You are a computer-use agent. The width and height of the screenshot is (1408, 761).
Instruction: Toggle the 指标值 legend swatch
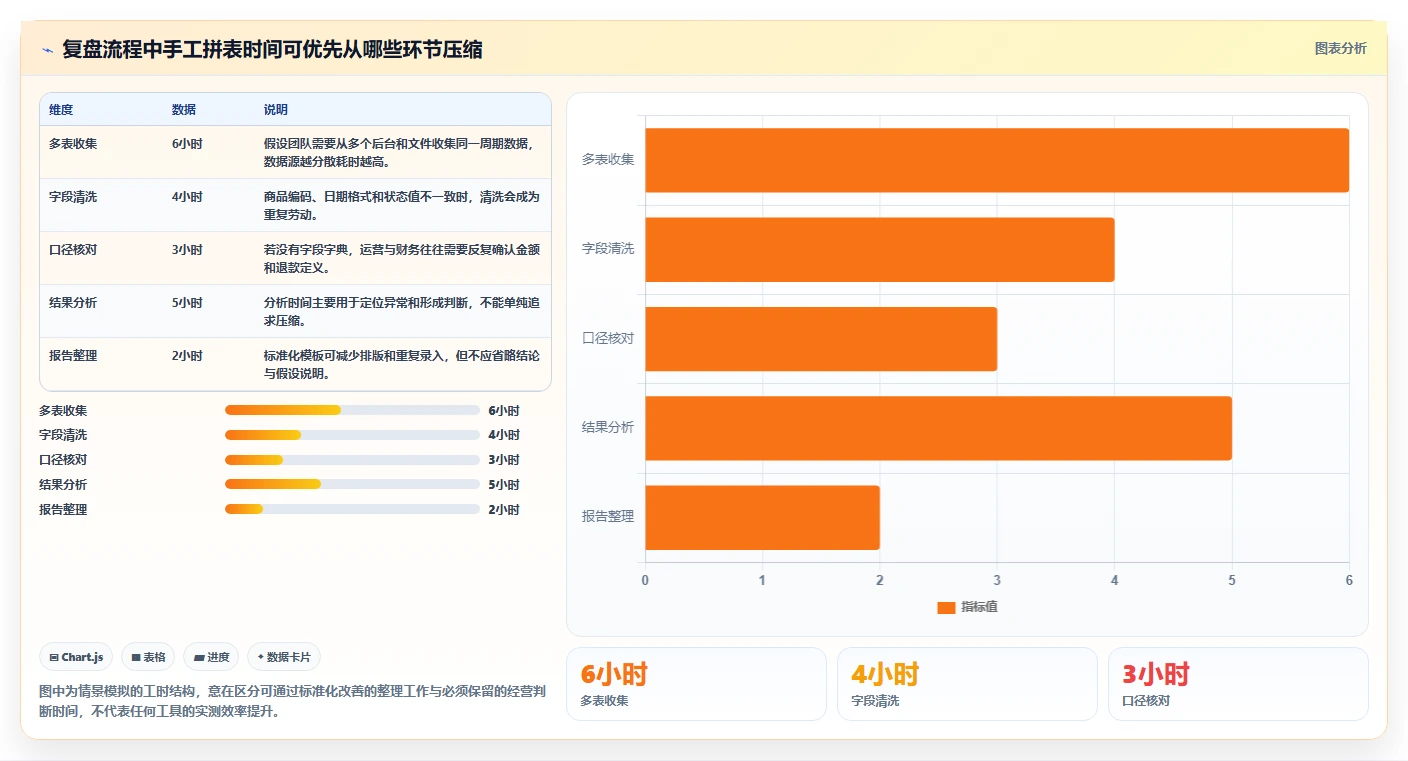click(x=946, y=607)
